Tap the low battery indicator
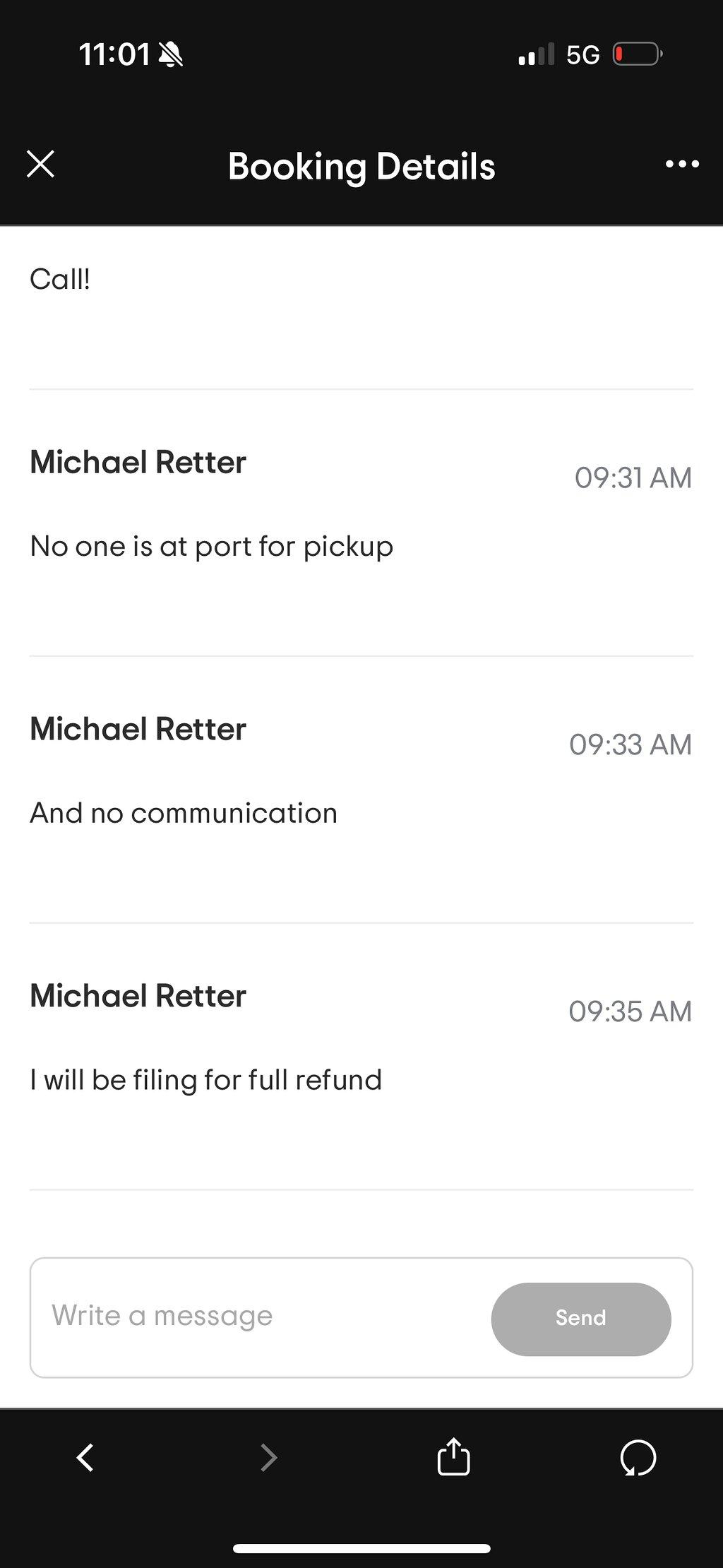 (637, 54)
